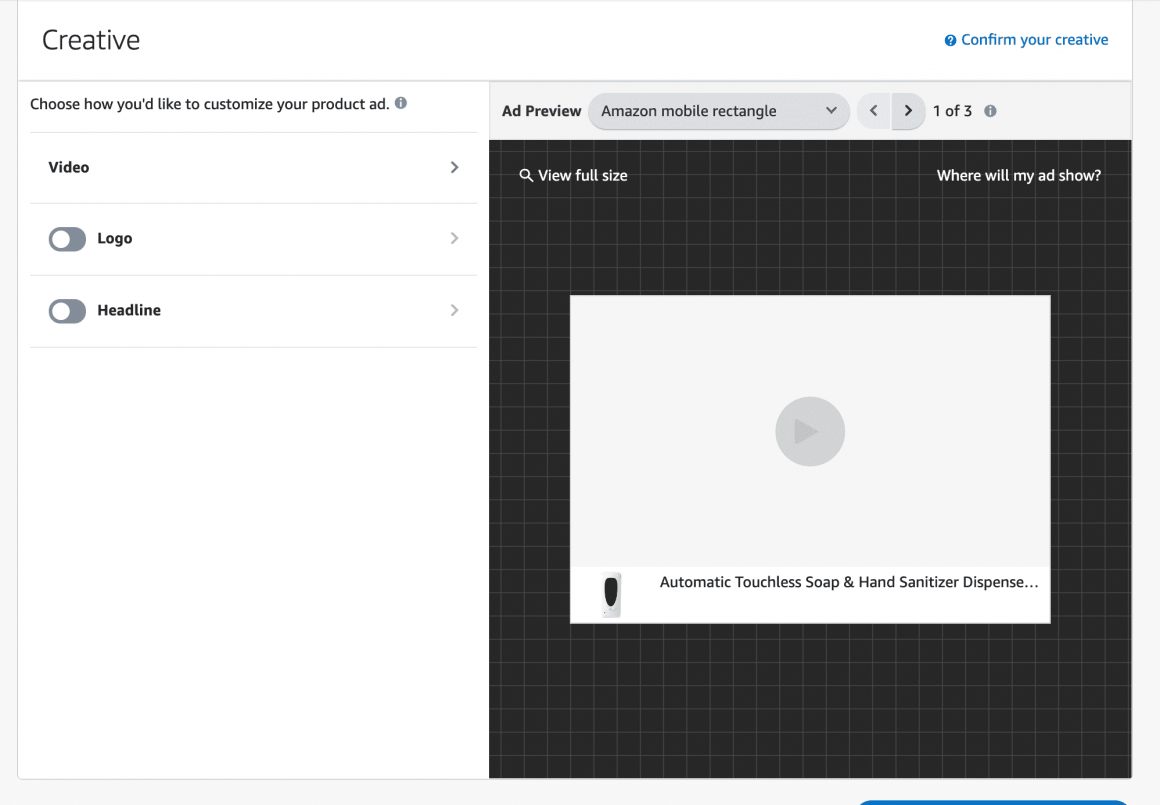
Task: Click the Automatic Touchless Soap product title
Action: click(x=849, y=582)
